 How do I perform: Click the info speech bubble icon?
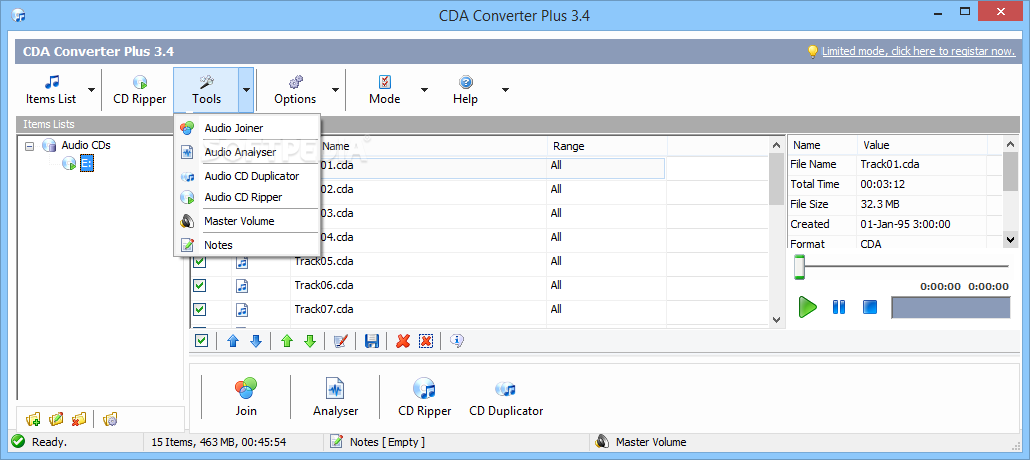457,340
